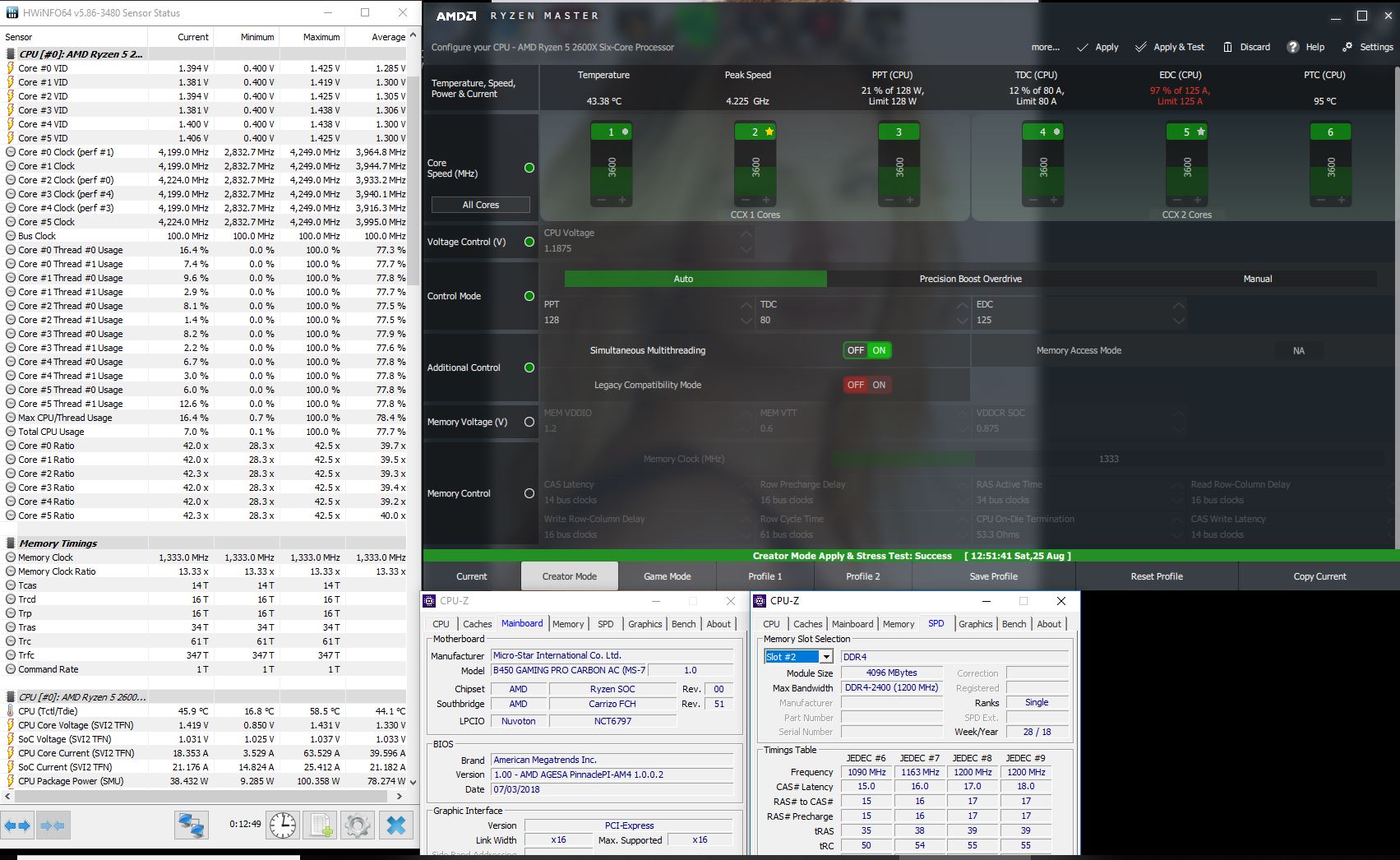Increase CPU Voltage with up chevron
The height and width of the screenshot is (860, 1400).
tap(746, 233)
